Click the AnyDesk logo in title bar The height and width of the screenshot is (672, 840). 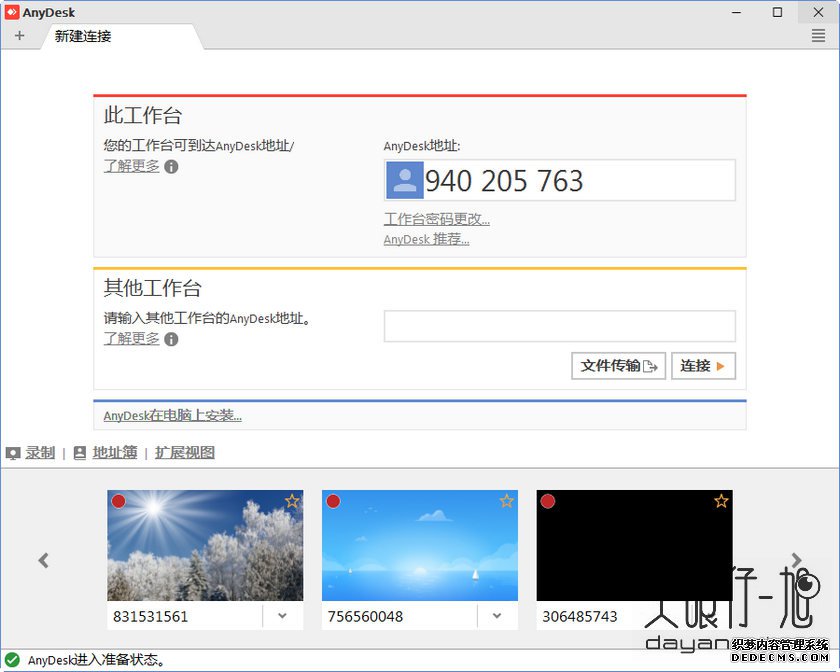(x=12, y=12)
